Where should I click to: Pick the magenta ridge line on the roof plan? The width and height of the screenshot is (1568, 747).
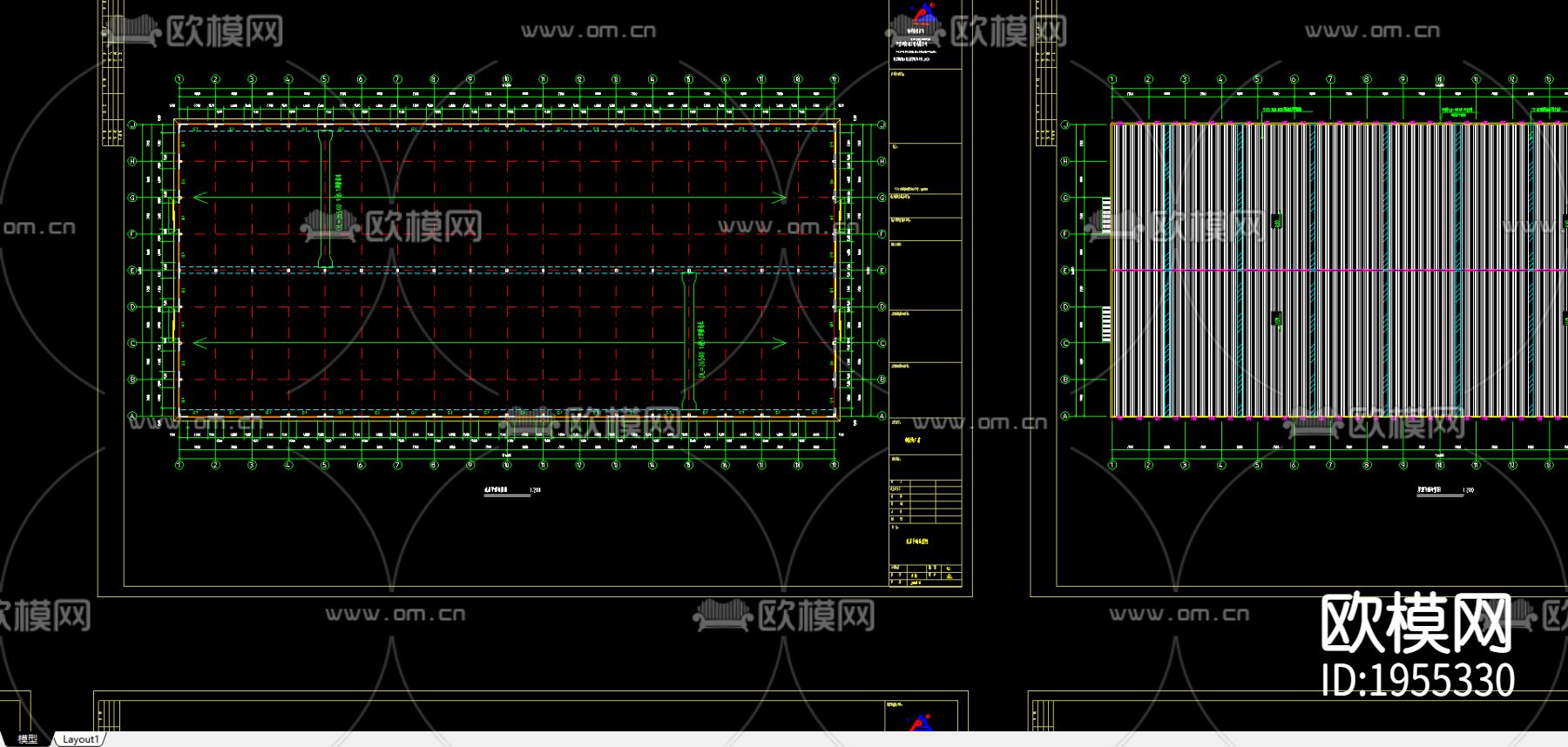pyautogui.click(x=1324, y=270)
